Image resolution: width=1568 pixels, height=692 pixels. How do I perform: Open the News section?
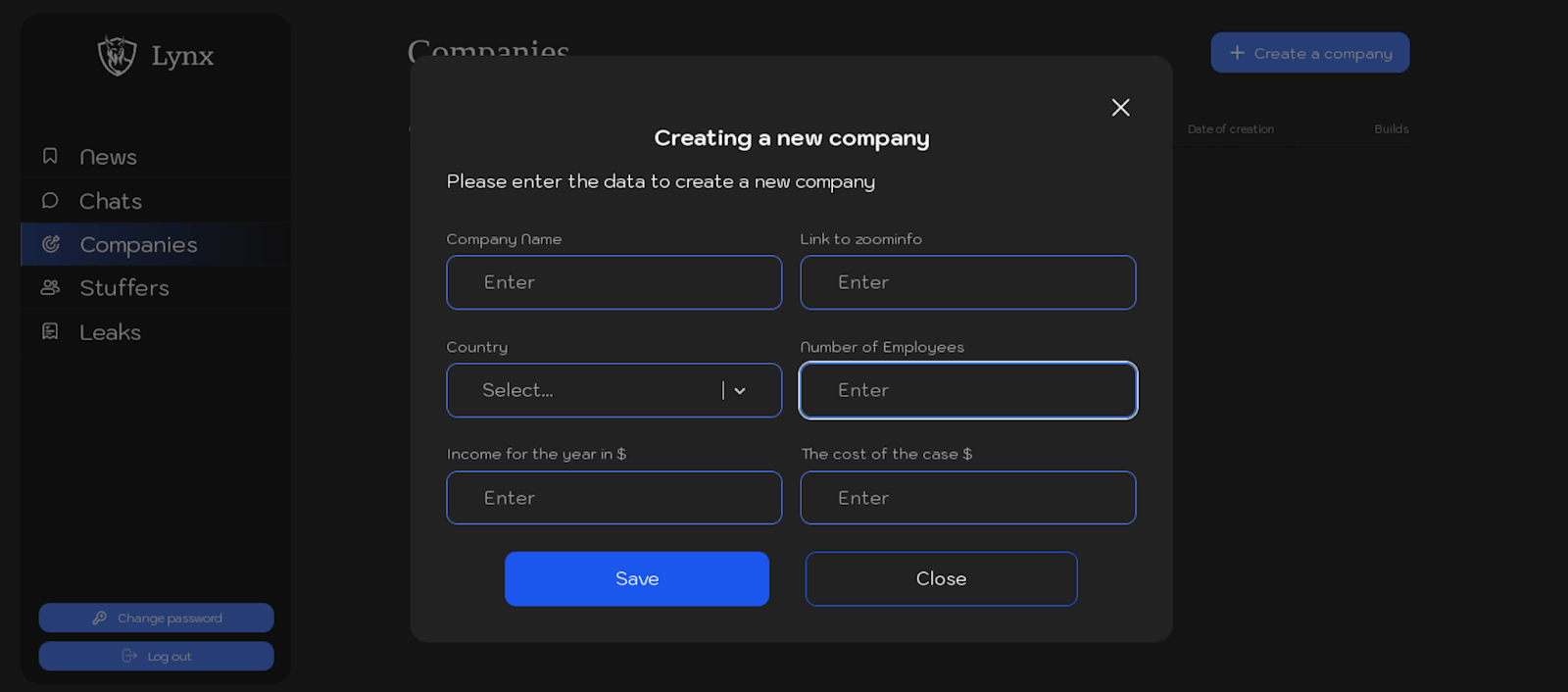coord(156,157)
